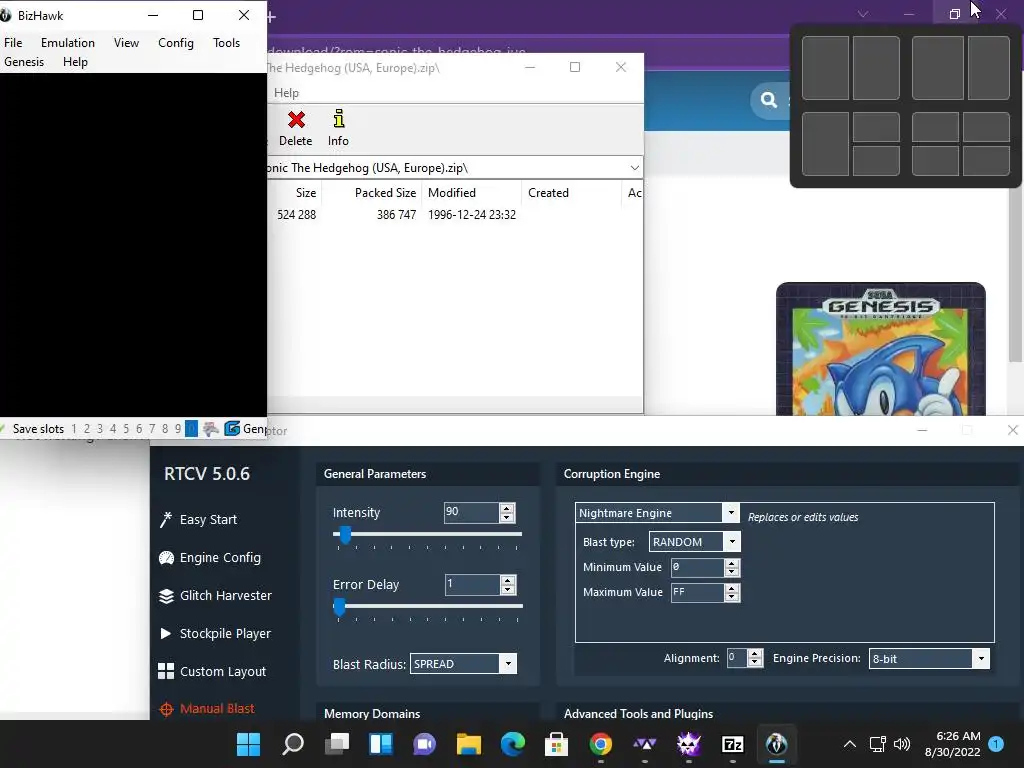The width and height of the screenshot is (1024, 768).
Task: Switch to Chrome on the taskbar
Action: (x=600, y=744)
